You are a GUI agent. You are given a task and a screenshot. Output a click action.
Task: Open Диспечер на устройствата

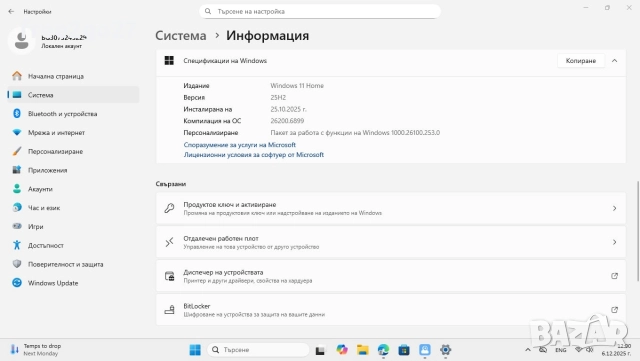point(391,276)
